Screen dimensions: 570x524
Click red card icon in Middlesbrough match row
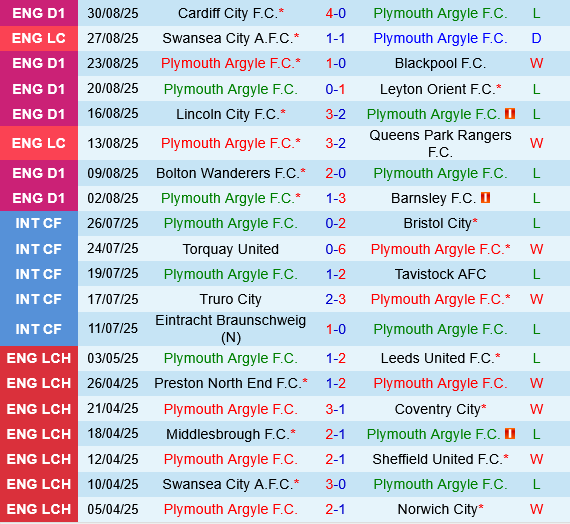tap(510, 433)
